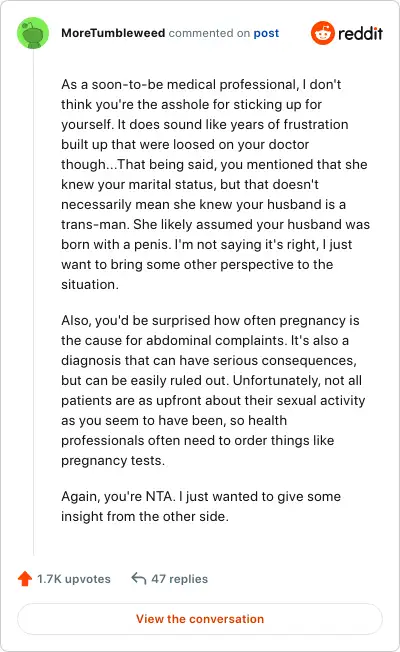400x652 pixels.
Task: Open the MoreTumbleweed username profile
Action: click(x=113, y=33)
